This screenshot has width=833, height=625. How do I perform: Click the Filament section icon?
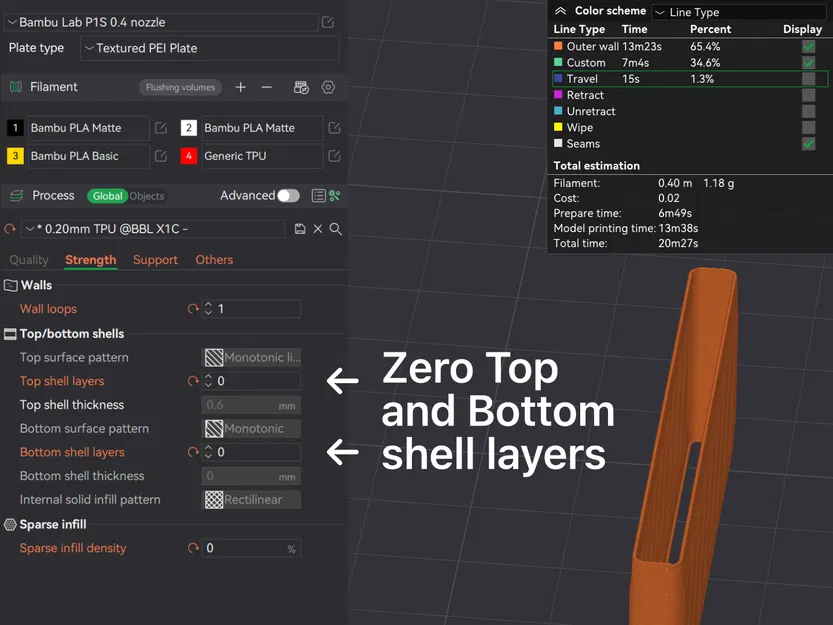[16, 87]
